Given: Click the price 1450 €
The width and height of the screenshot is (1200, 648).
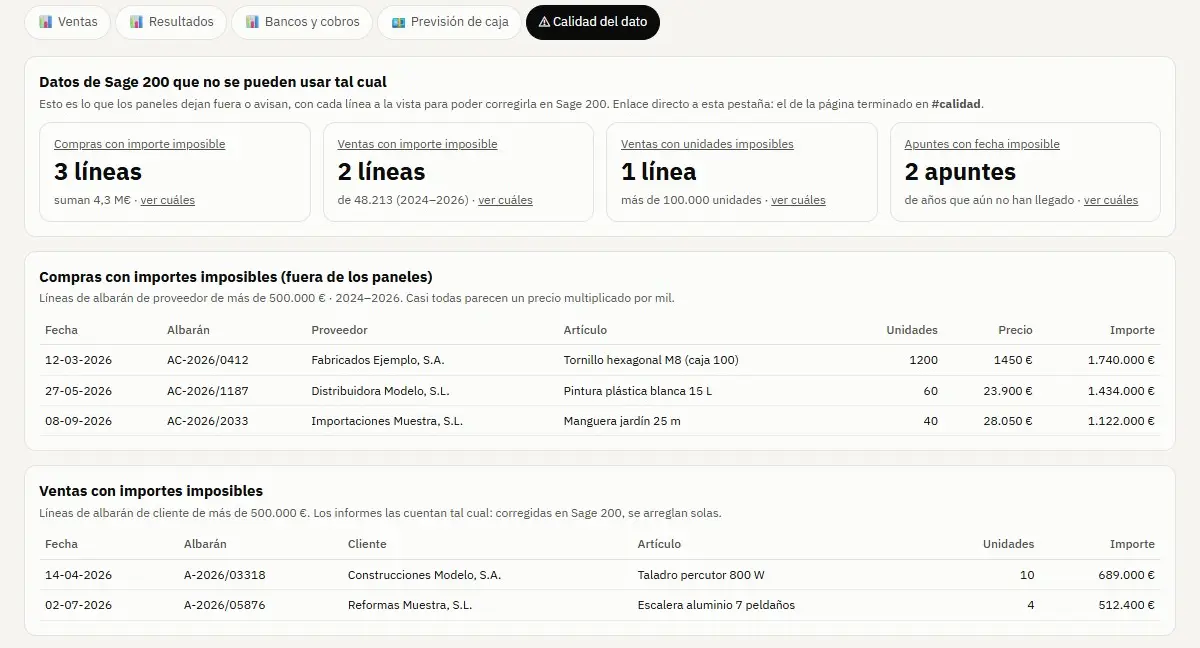Looking at the screenshot, I should (x=1013, y=360).
